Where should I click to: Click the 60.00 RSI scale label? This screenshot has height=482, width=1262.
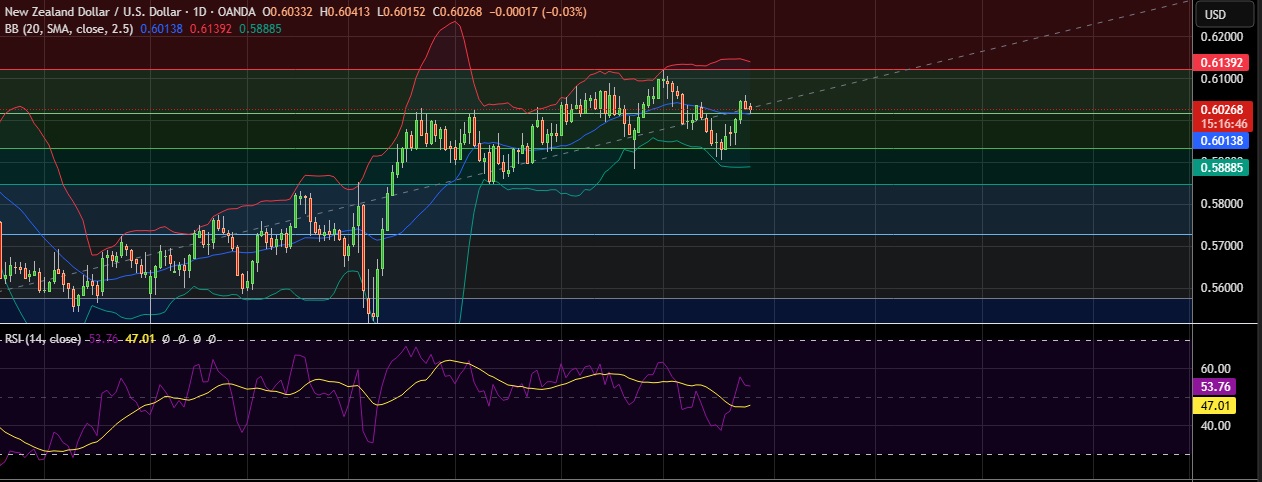click(x=1213, y=369)
